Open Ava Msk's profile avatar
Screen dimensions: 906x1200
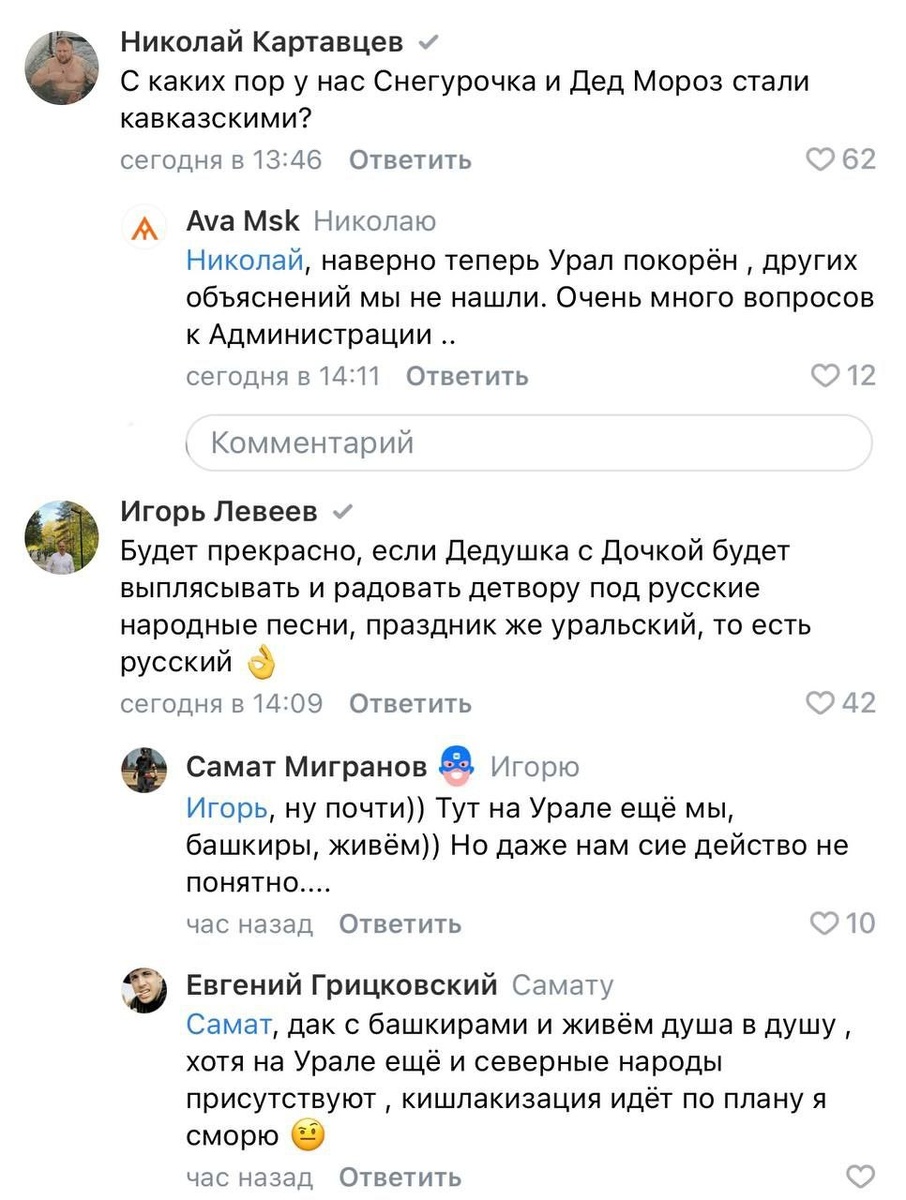click(148, 229)
